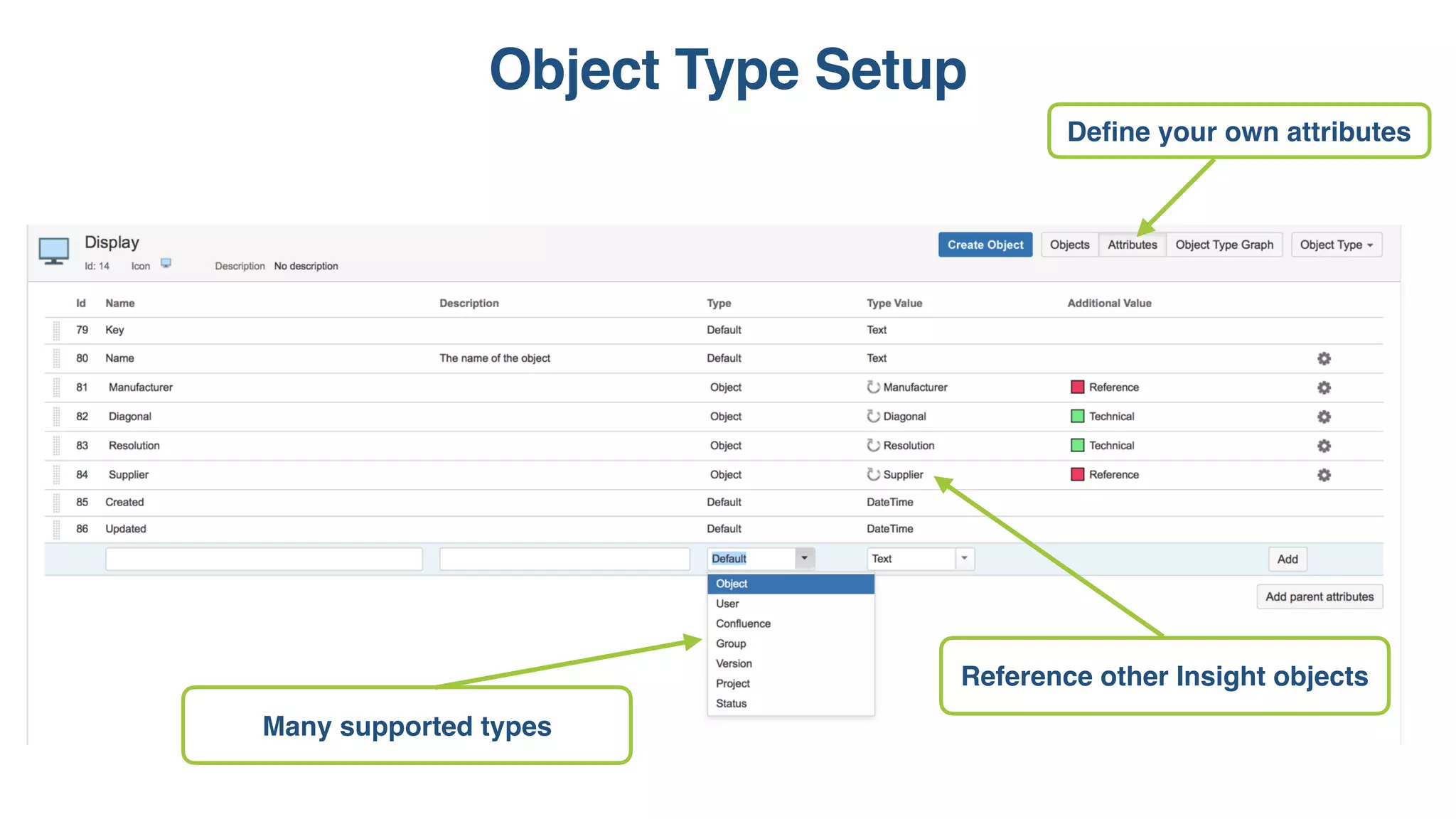This screenshot has height=819, width=1456.
Task: Click red swatch for Supplier Reference
Action: click(x=1078, y=474)
